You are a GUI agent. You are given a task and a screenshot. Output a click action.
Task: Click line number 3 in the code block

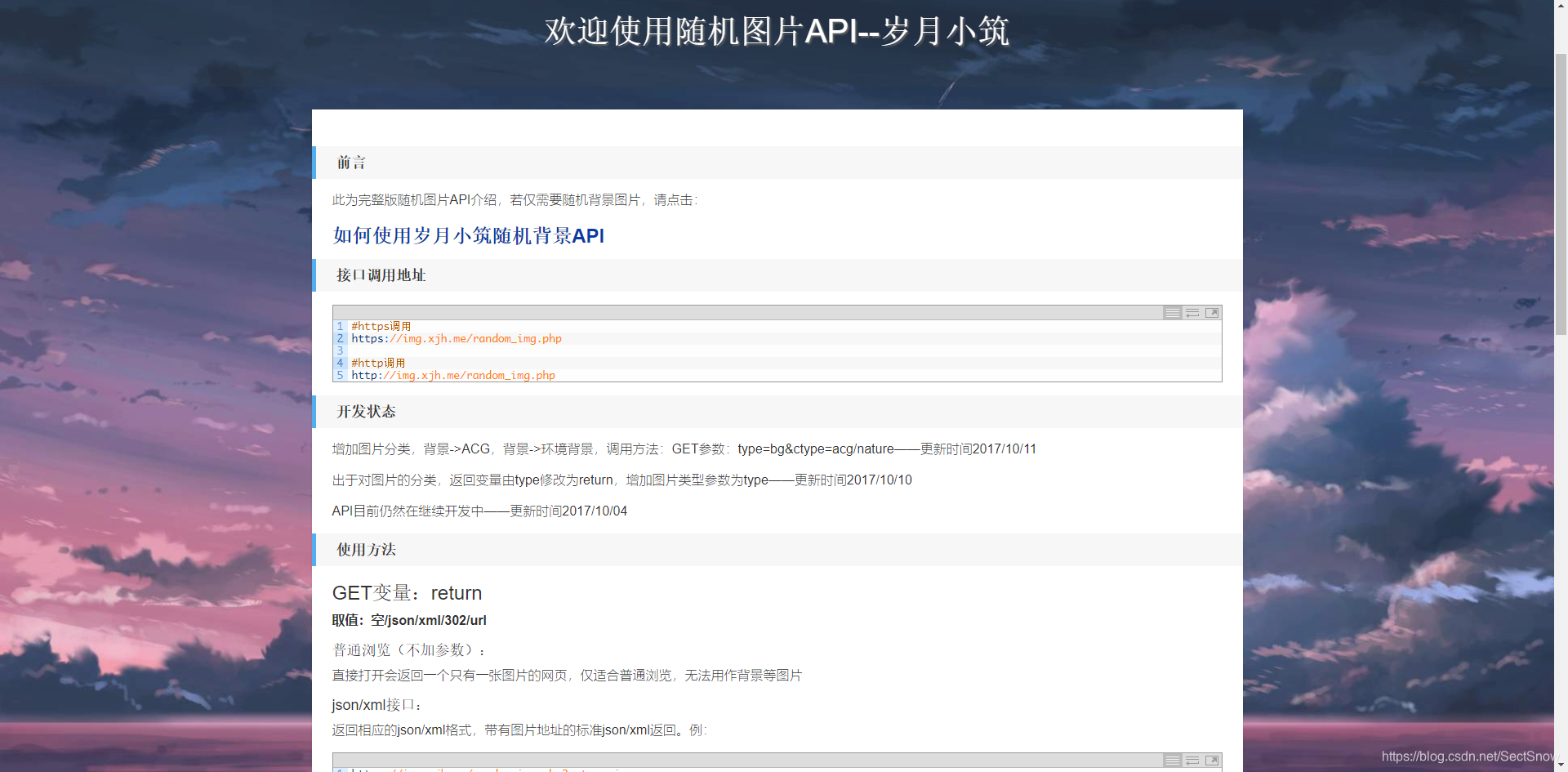341,350
